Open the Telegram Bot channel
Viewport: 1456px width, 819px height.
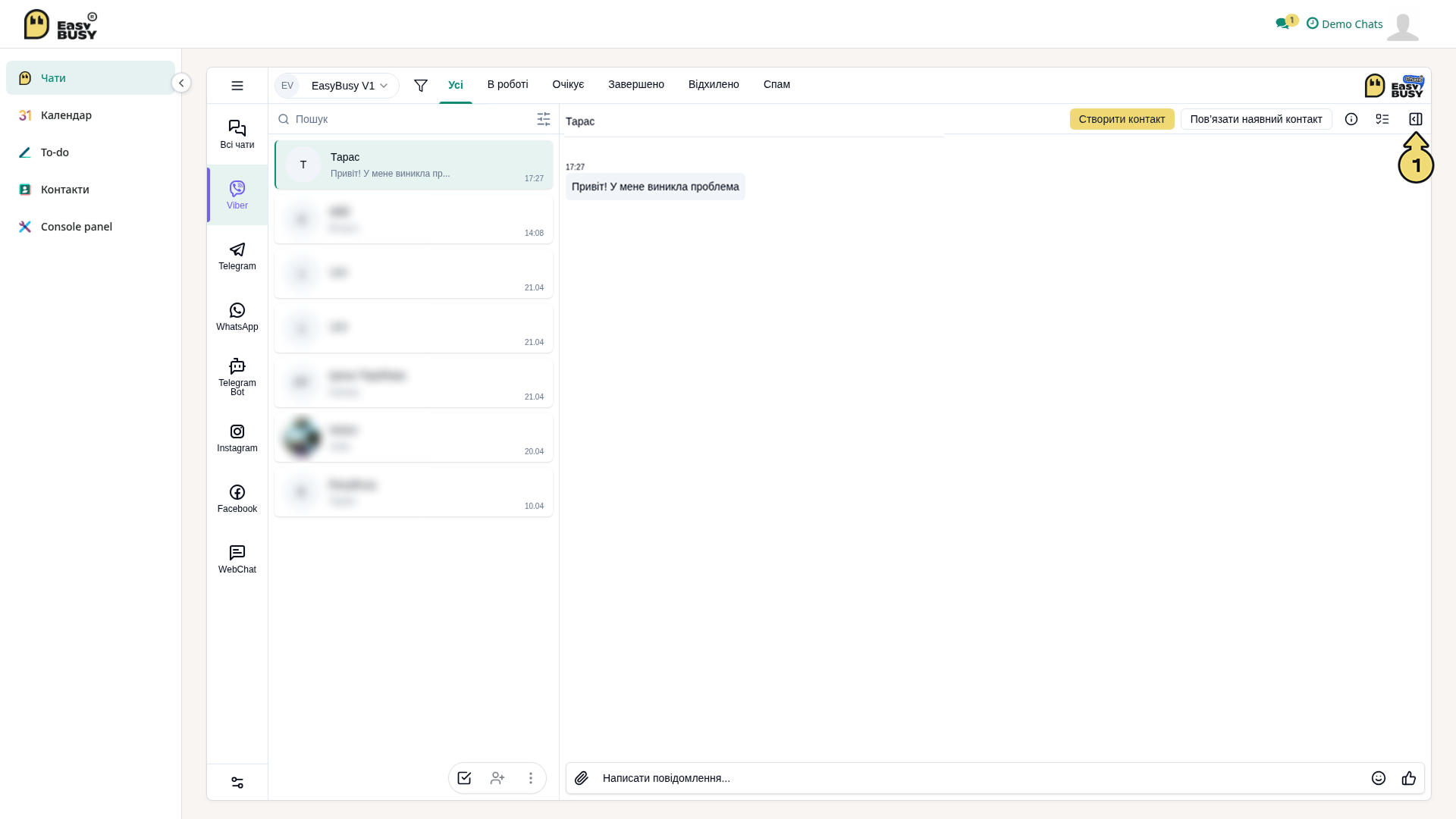(x=237, y=377)
